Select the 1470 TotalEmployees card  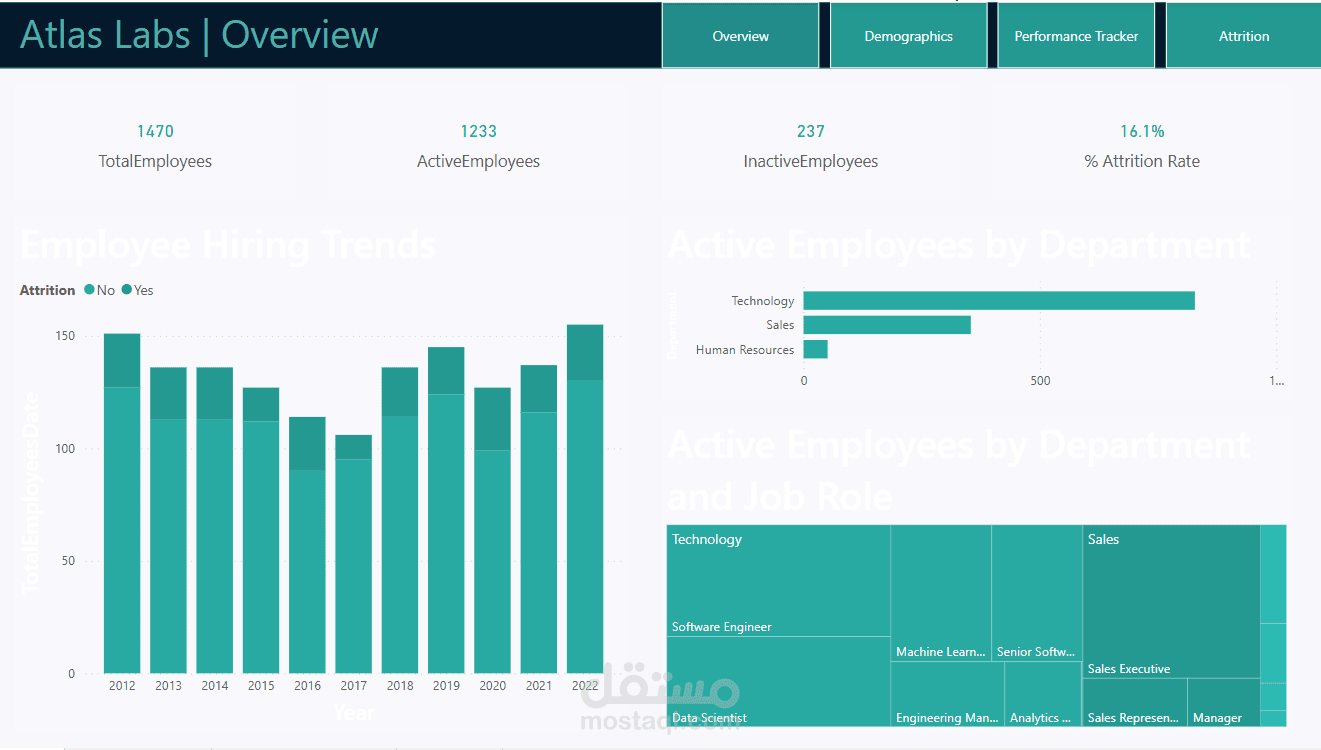coord(155,145)
